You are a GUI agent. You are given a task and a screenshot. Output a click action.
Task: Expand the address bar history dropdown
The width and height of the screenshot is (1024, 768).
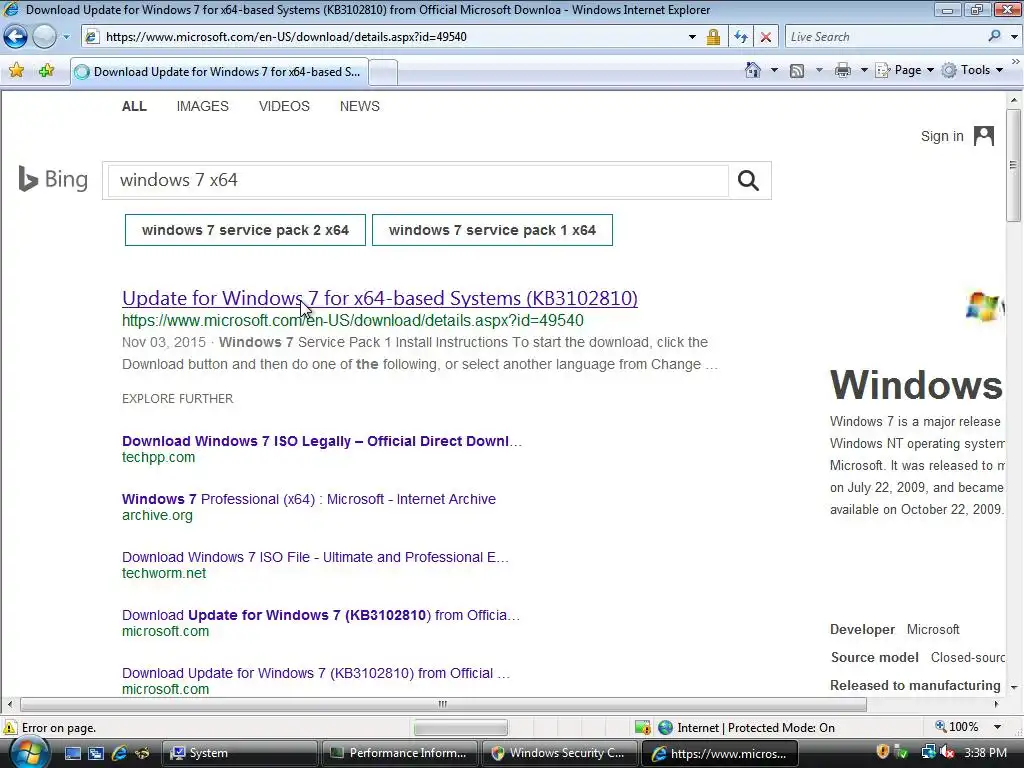[x=692, y=37]
